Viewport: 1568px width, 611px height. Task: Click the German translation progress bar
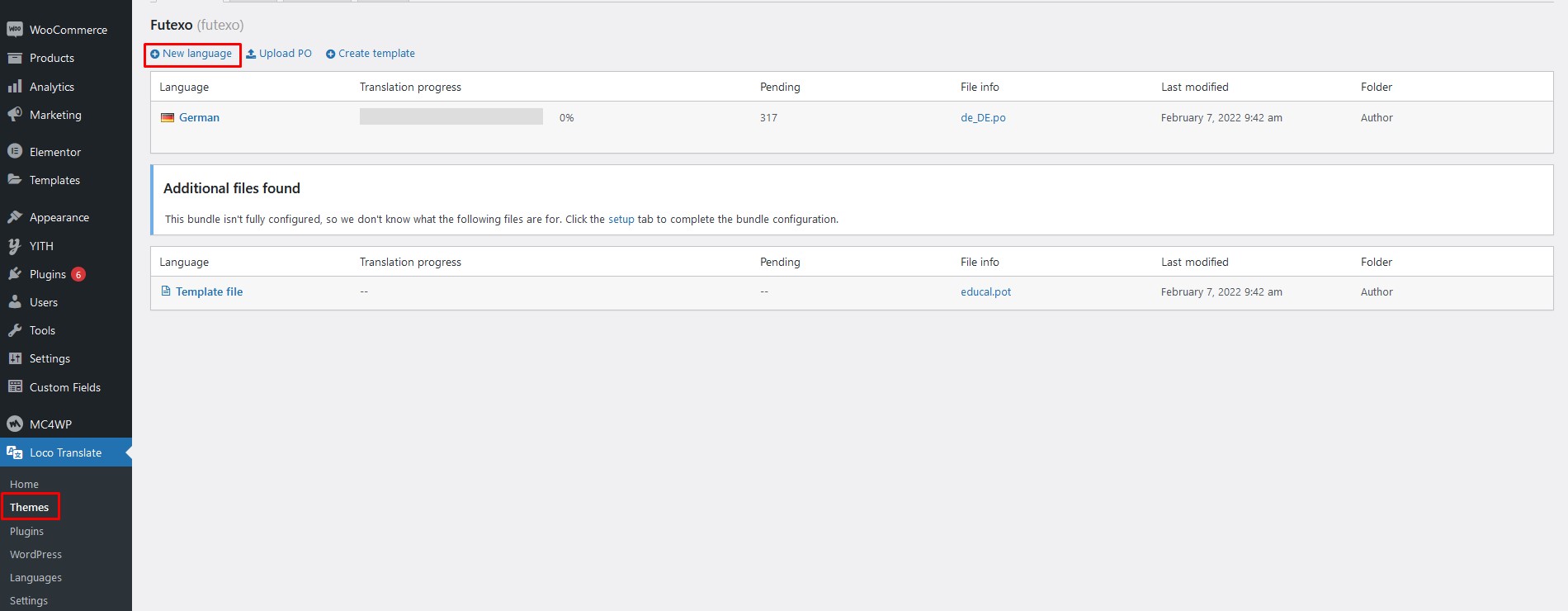[x=451, y=117]
